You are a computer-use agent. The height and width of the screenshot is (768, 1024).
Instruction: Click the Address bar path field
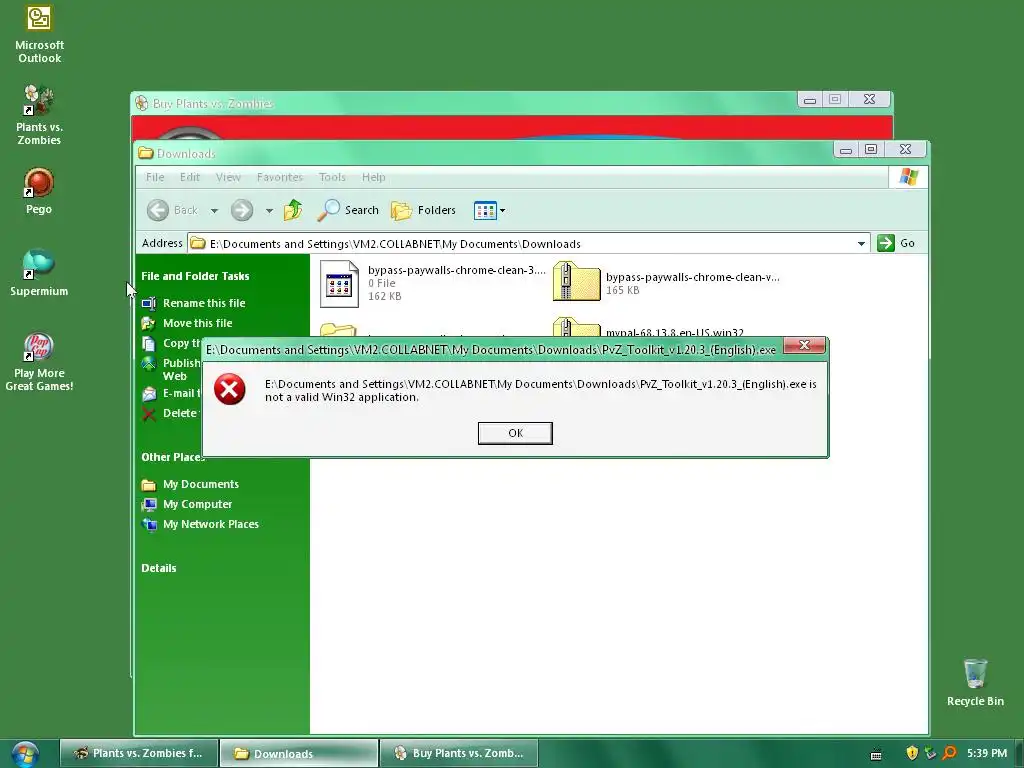click(528, 244)
